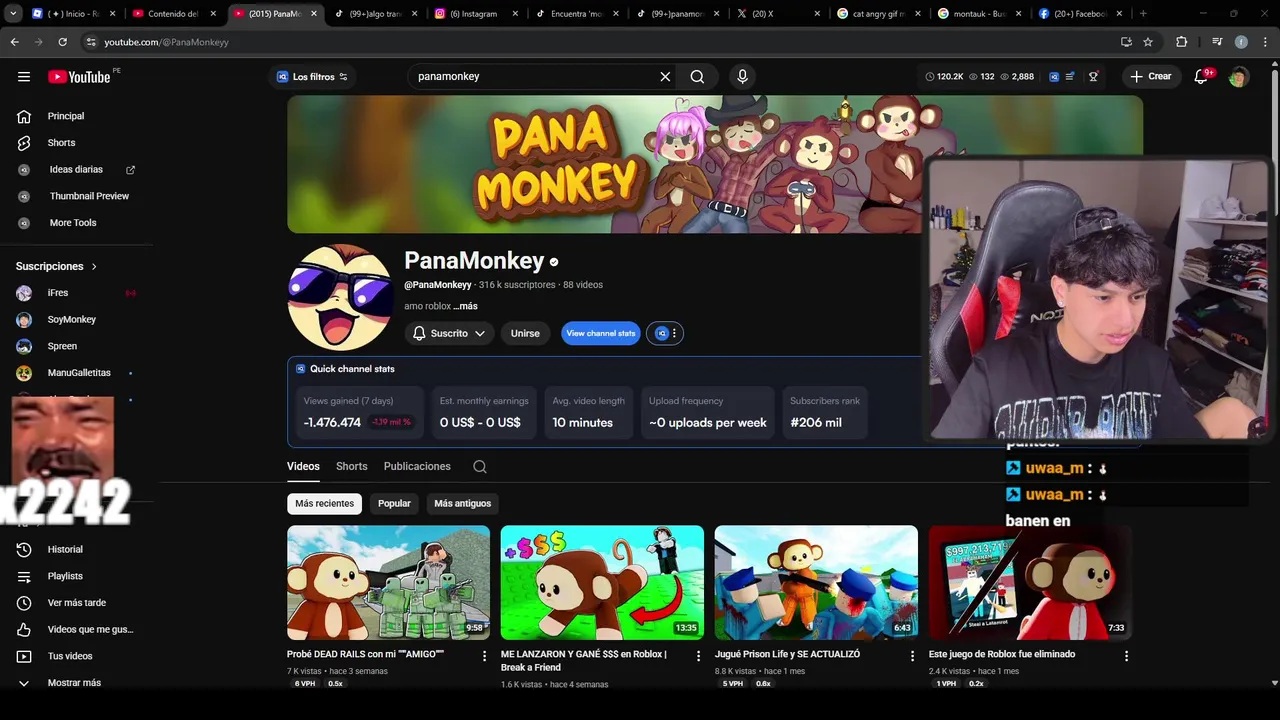
Task: Open options for the Probé DEAD RAILS video
Action: (x=485, y=656)
